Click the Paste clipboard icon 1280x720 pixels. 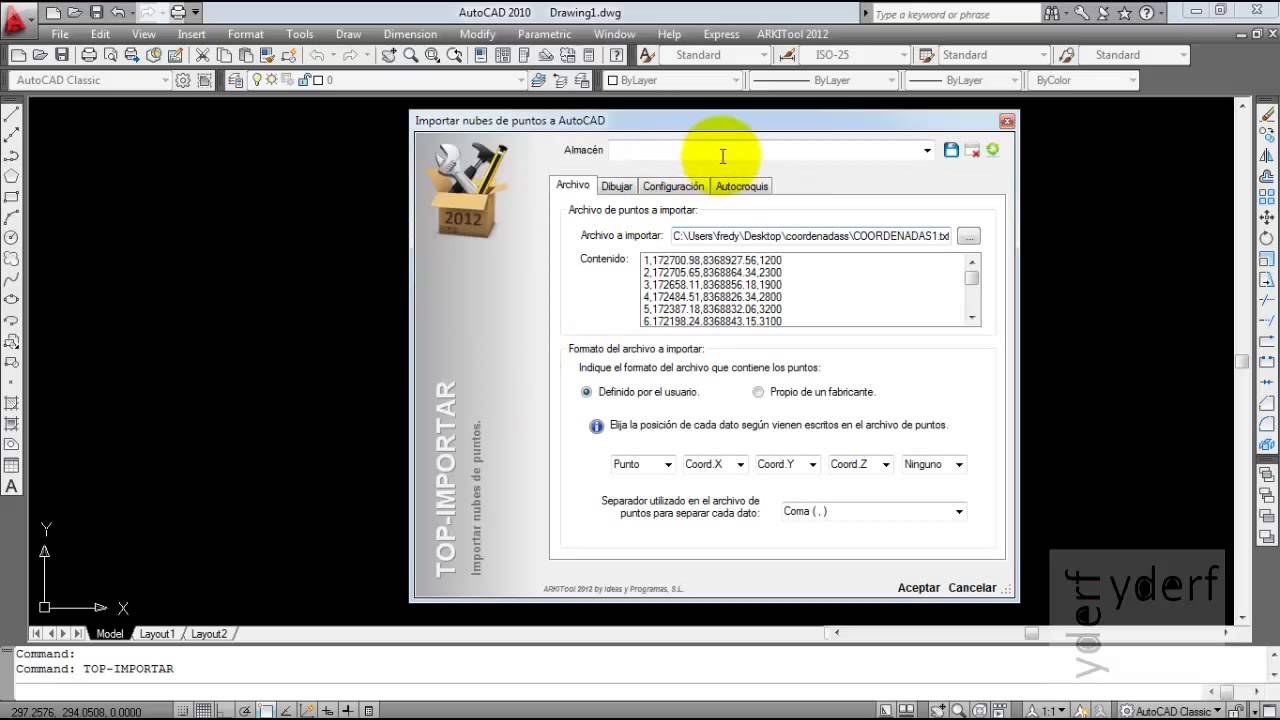tap(247, 55)
